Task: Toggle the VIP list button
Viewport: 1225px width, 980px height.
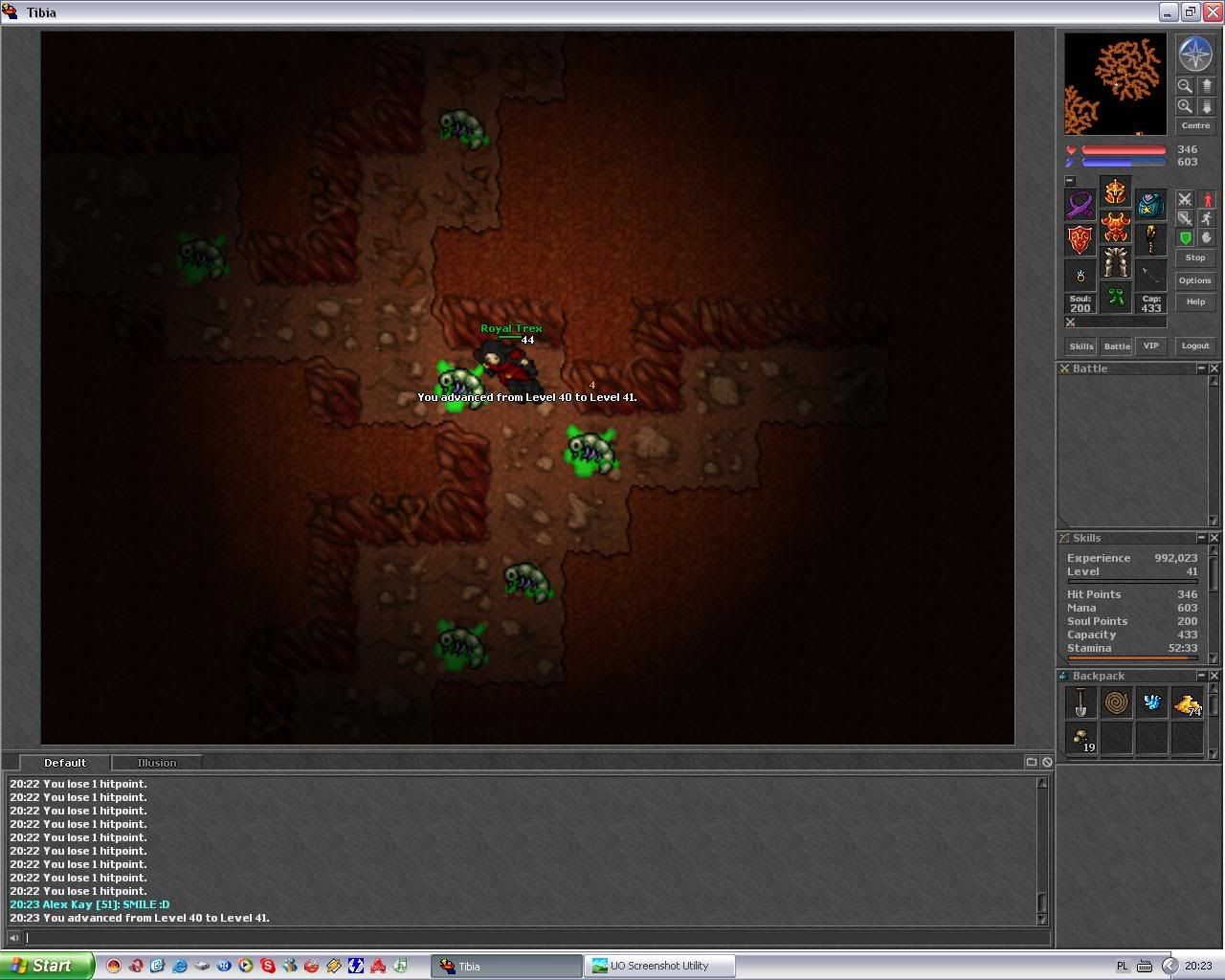Action: (x=1151, y=346)
